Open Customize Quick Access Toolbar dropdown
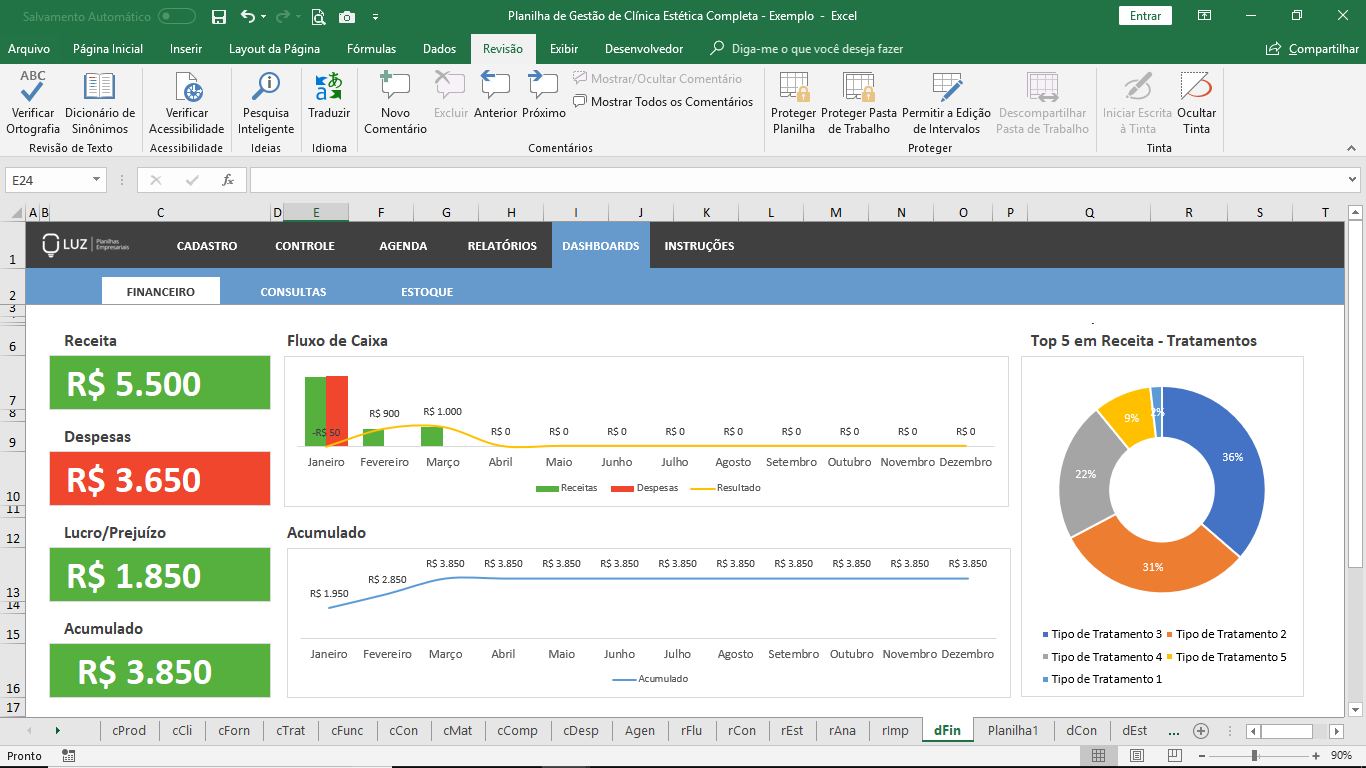This screenshot has width=1366, height=768. pos(375,17)
